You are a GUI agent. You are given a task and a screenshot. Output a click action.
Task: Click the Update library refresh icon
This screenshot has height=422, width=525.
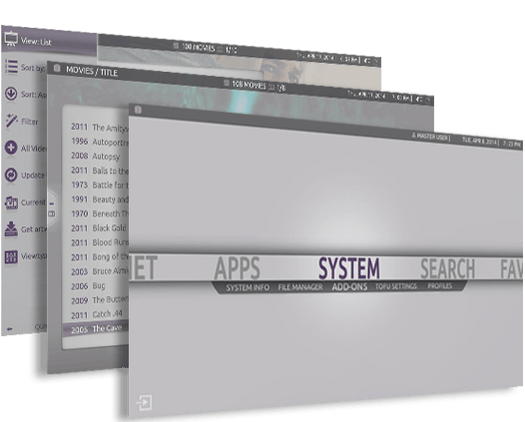[11, 175]
